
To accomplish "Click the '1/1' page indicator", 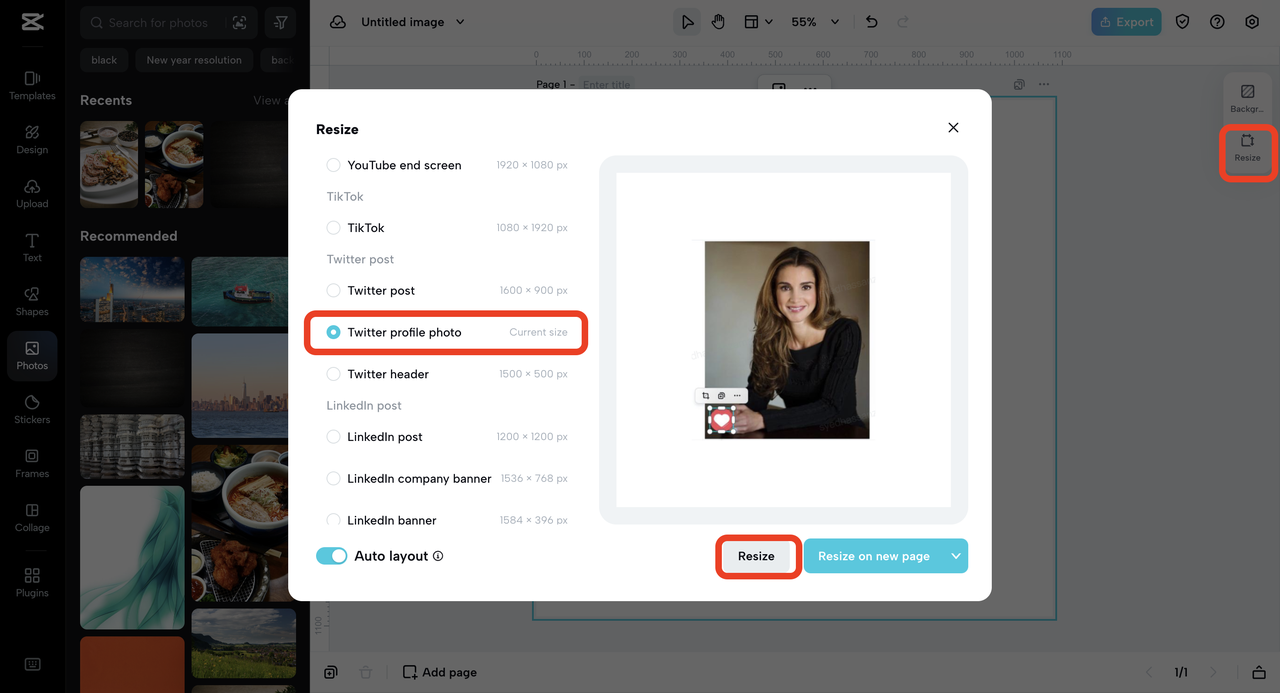I will [x=1181, y=672].
